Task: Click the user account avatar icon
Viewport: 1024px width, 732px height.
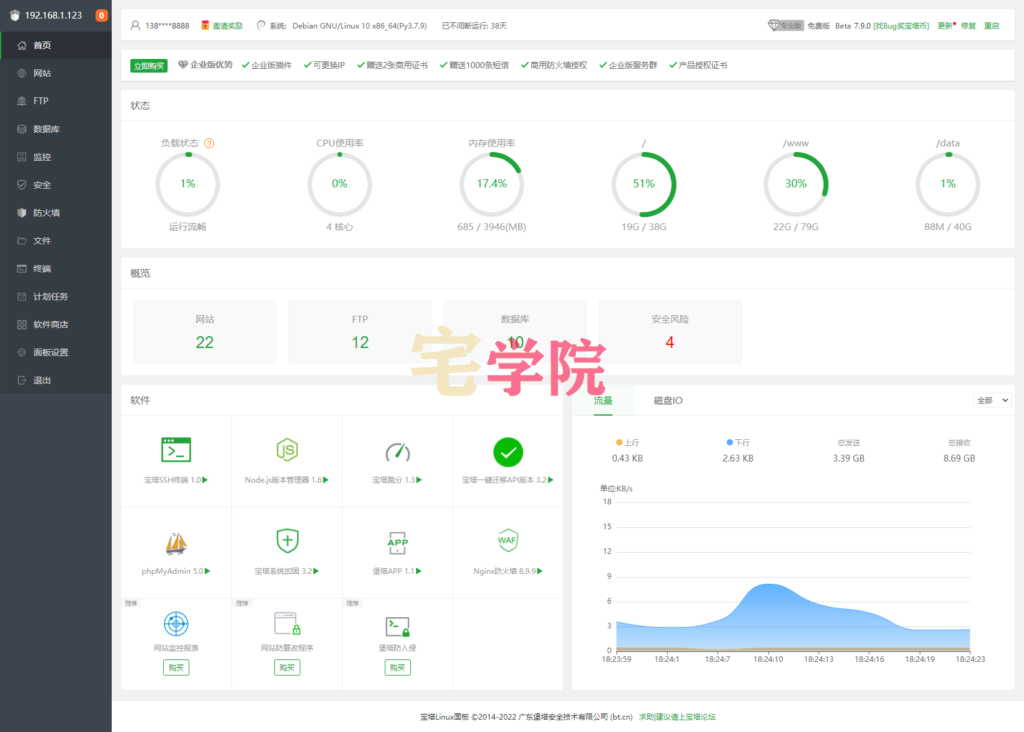Action: [135, 25]
